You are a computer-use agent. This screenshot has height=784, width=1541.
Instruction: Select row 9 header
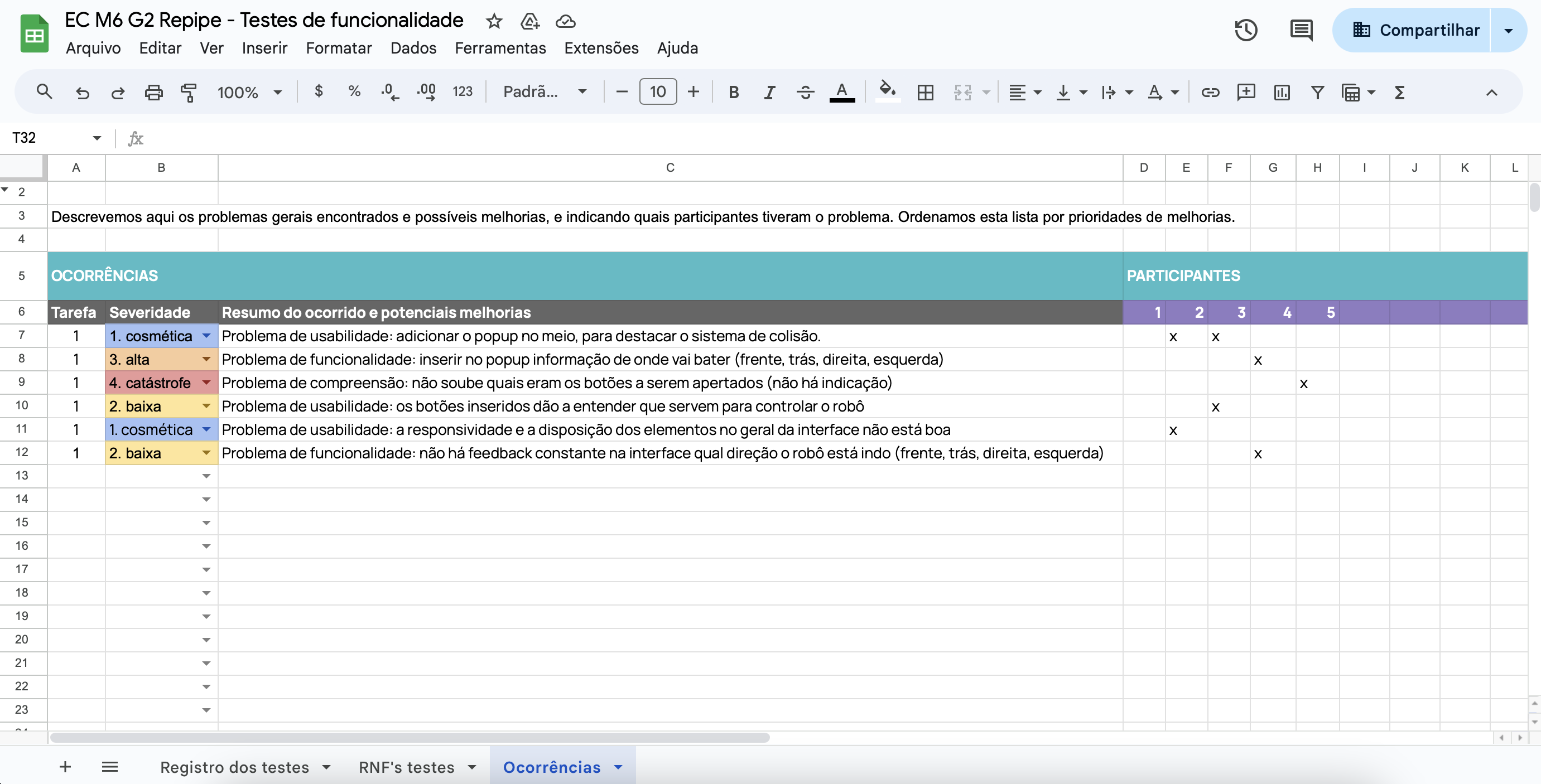[22, 382]
